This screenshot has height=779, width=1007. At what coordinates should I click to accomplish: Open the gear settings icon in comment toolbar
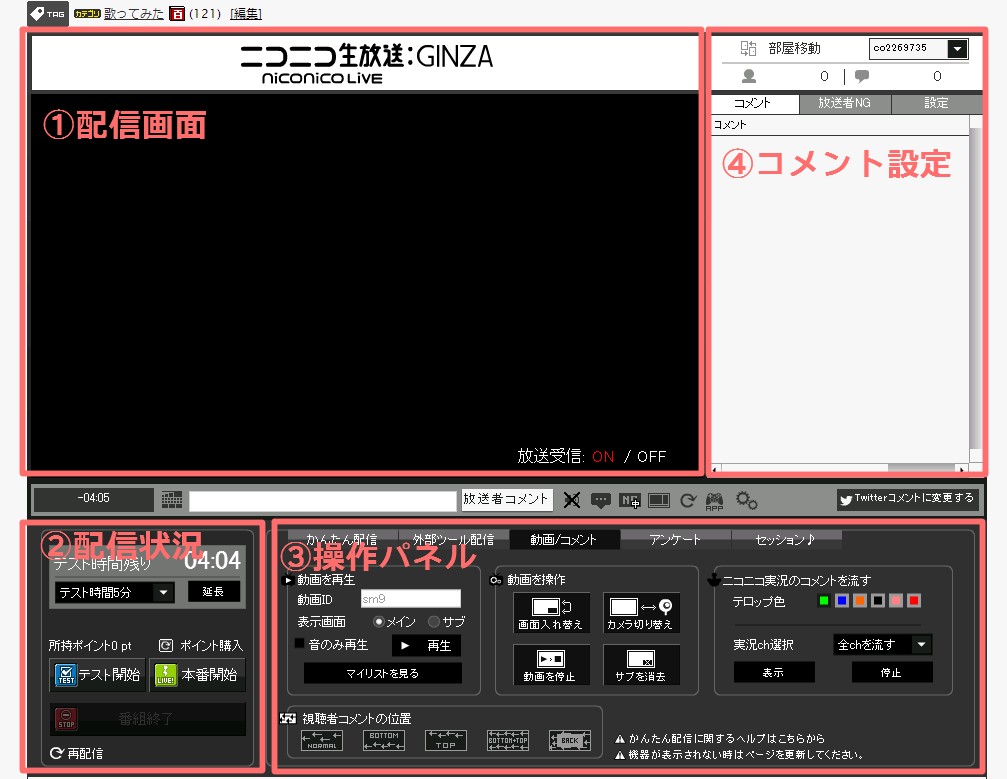[x=746, y=499]
